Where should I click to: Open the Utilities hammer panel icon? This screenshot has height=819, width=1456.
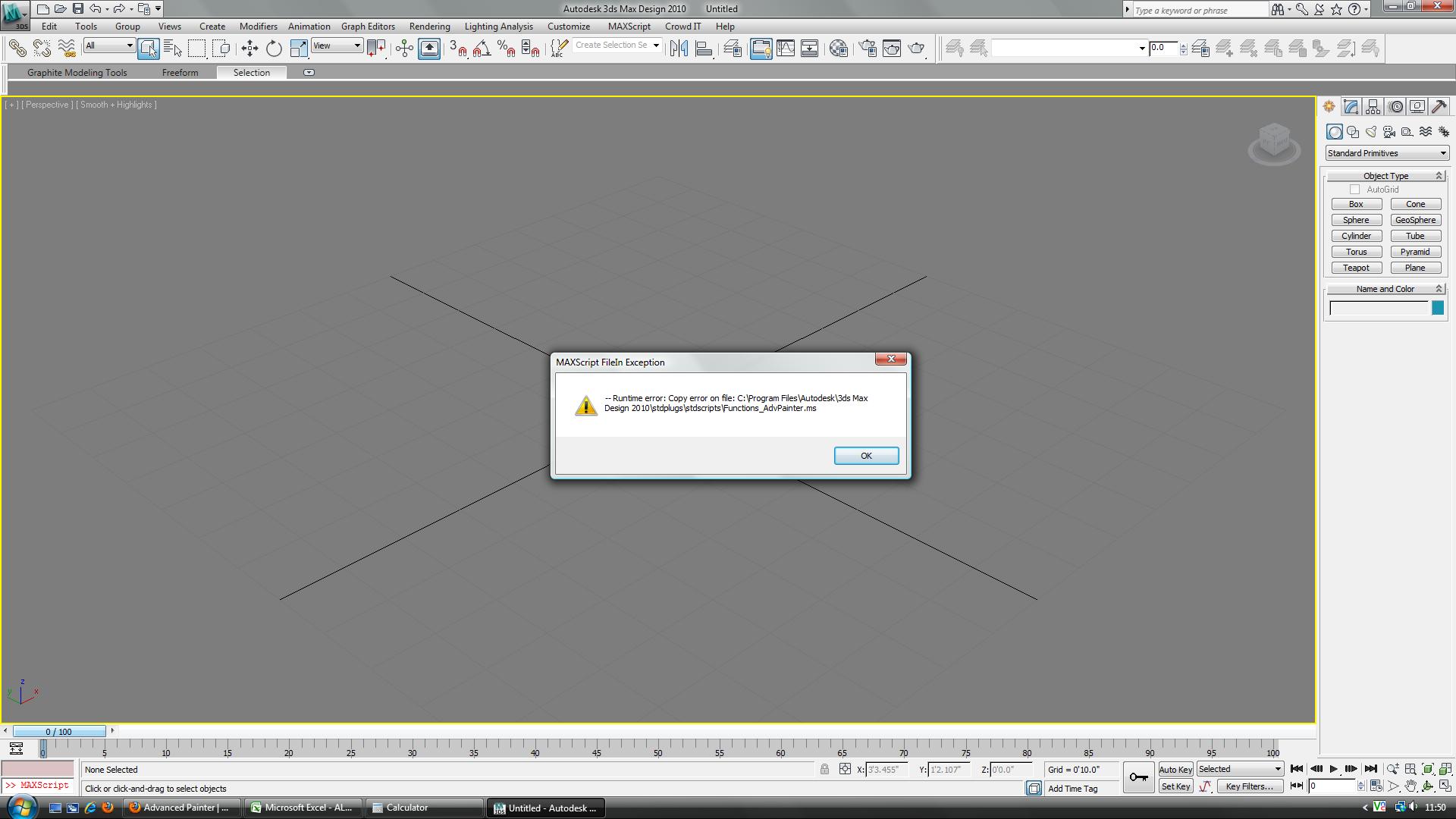pyautogui.click(x=1439, y=107)
